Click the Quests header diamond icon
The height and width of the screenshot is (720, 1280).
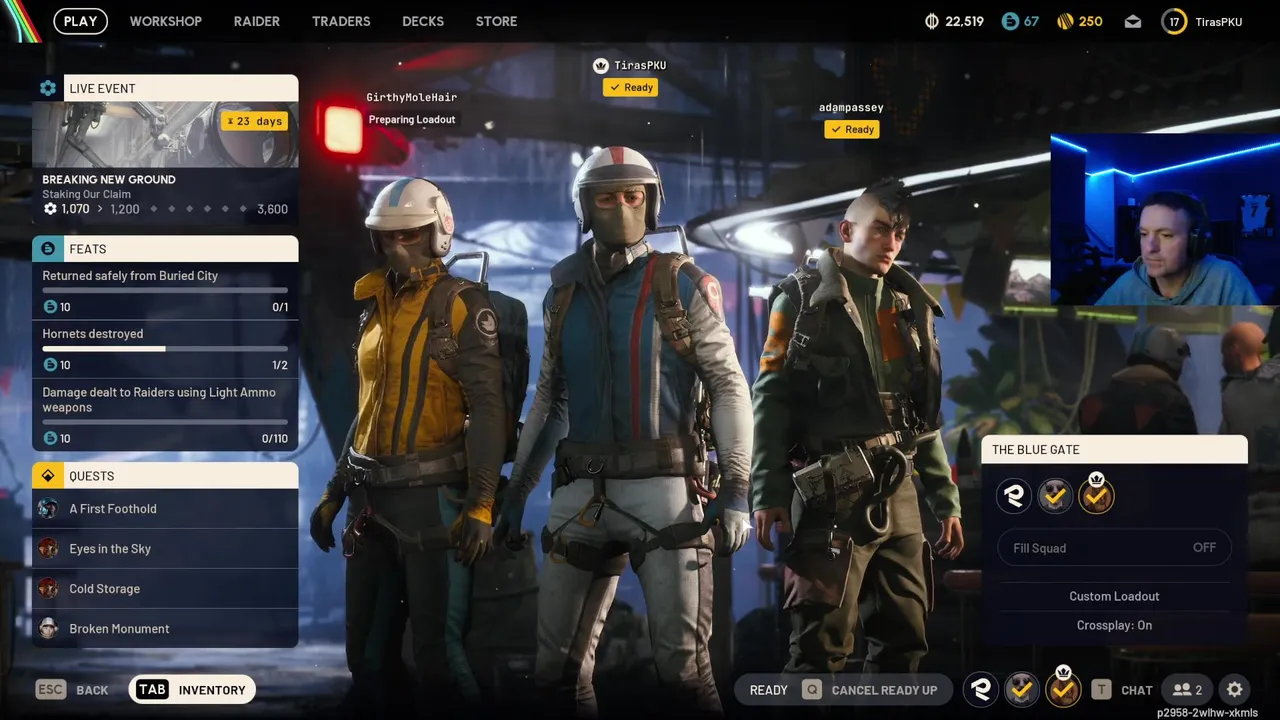48,476
